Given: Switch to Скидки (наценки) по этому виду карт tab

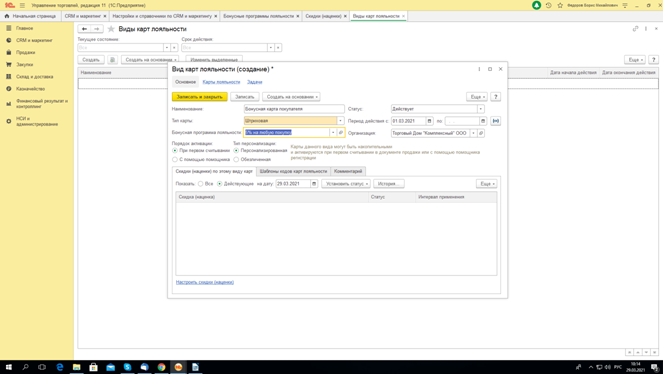Looking at the screenshot, I should [x=214, y=171].
